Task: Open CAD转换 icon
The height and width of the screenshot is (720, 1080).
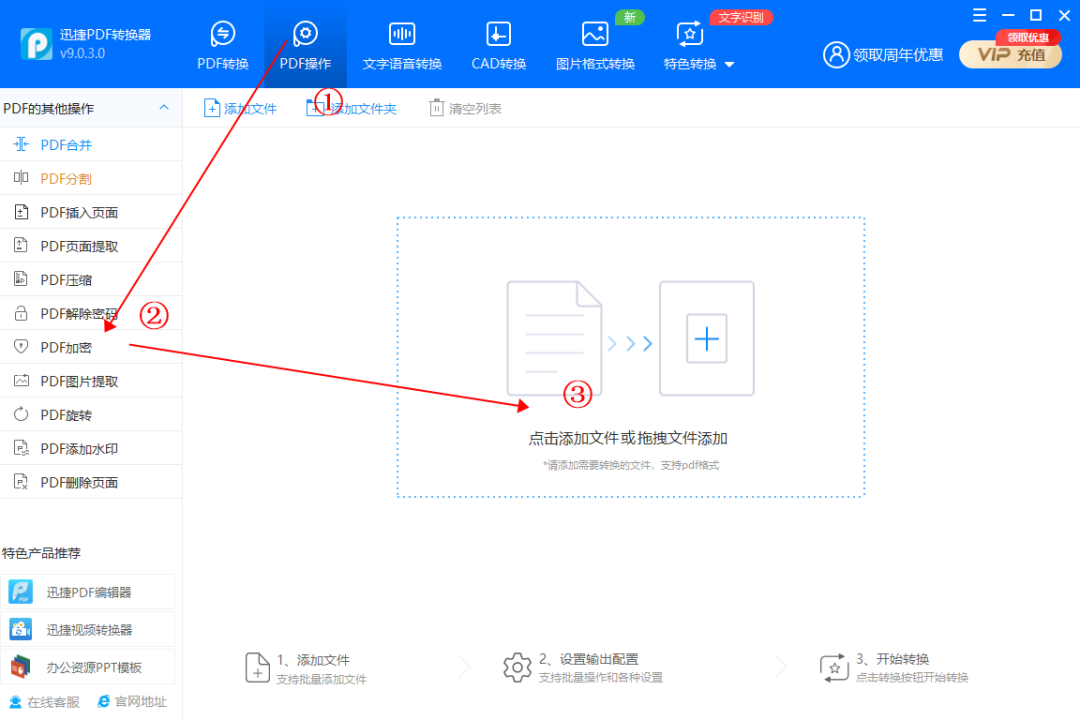Action: pos(498,34)
